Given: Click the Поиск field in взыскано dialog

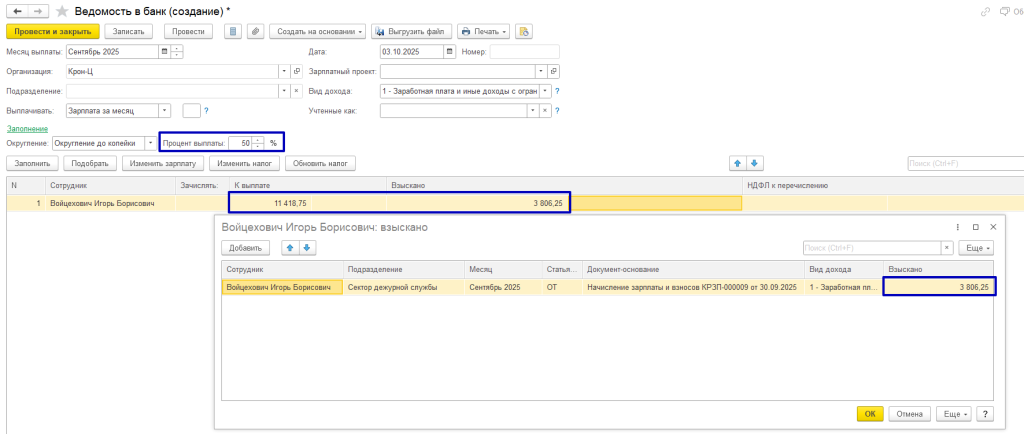Looking at the screenshot, I should (x=870, y=248).
